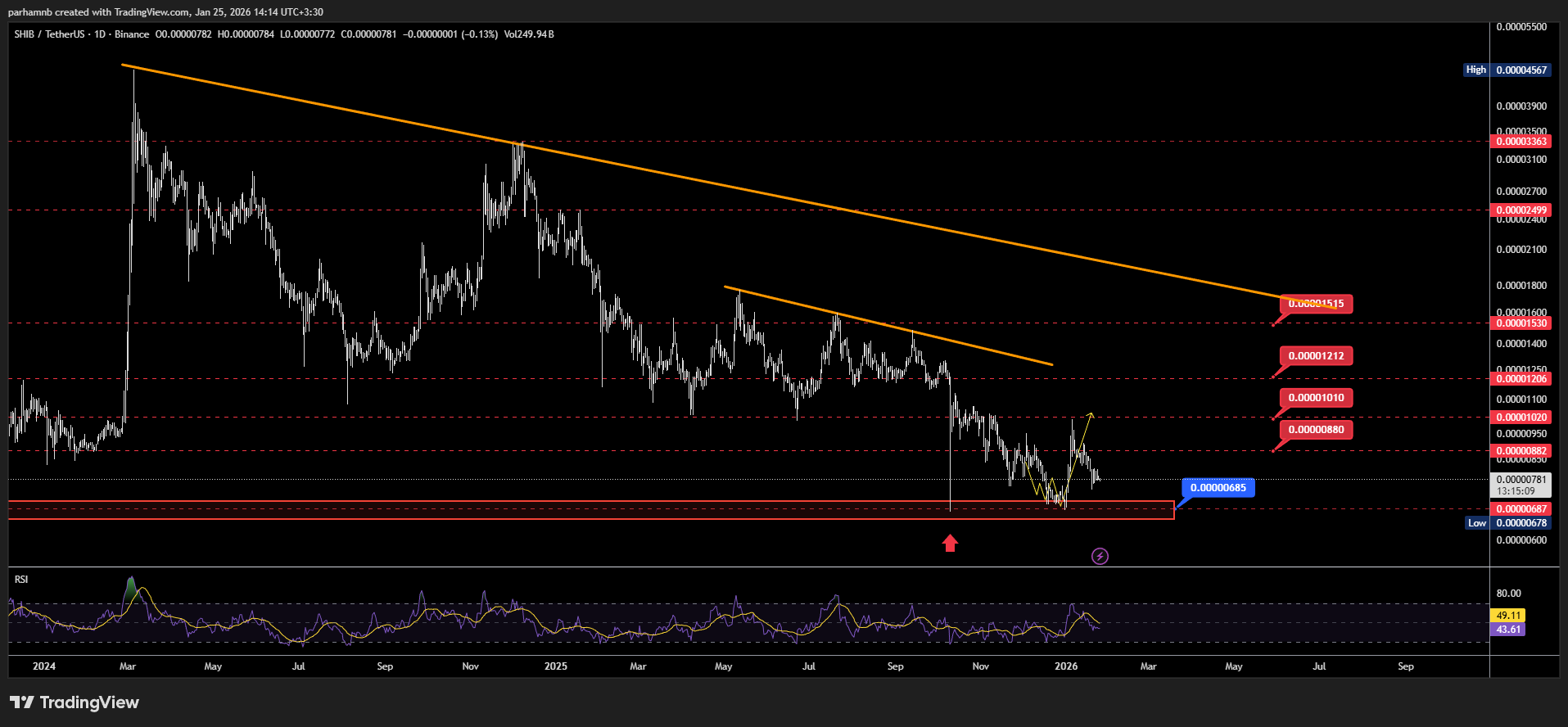Screen dimensions: 1568x727
Task: Select the red 0.00000880 target callout
Action: click(1316, 430)
